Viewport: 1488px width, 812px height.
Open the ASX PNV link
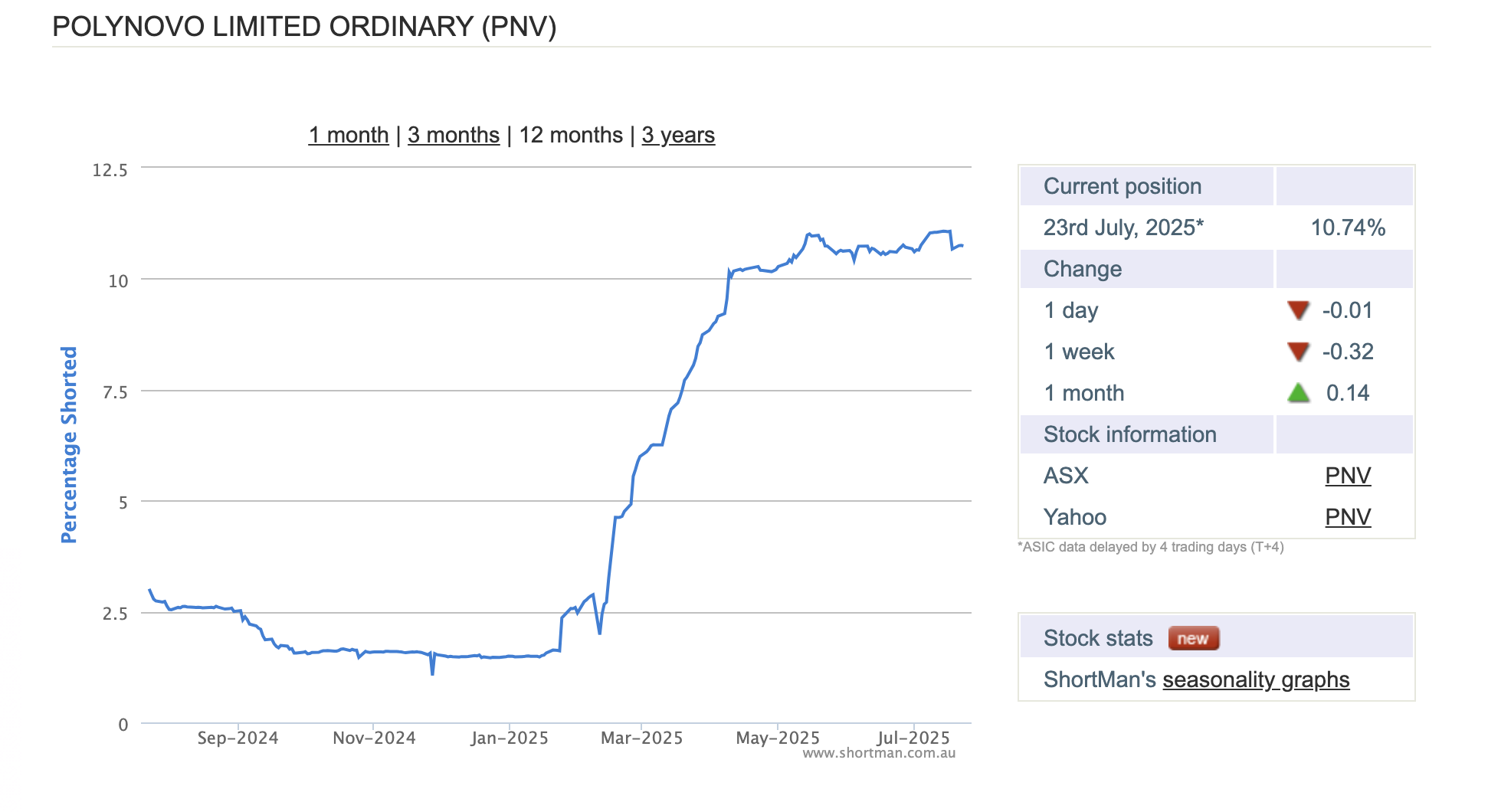coord(1348,476)
